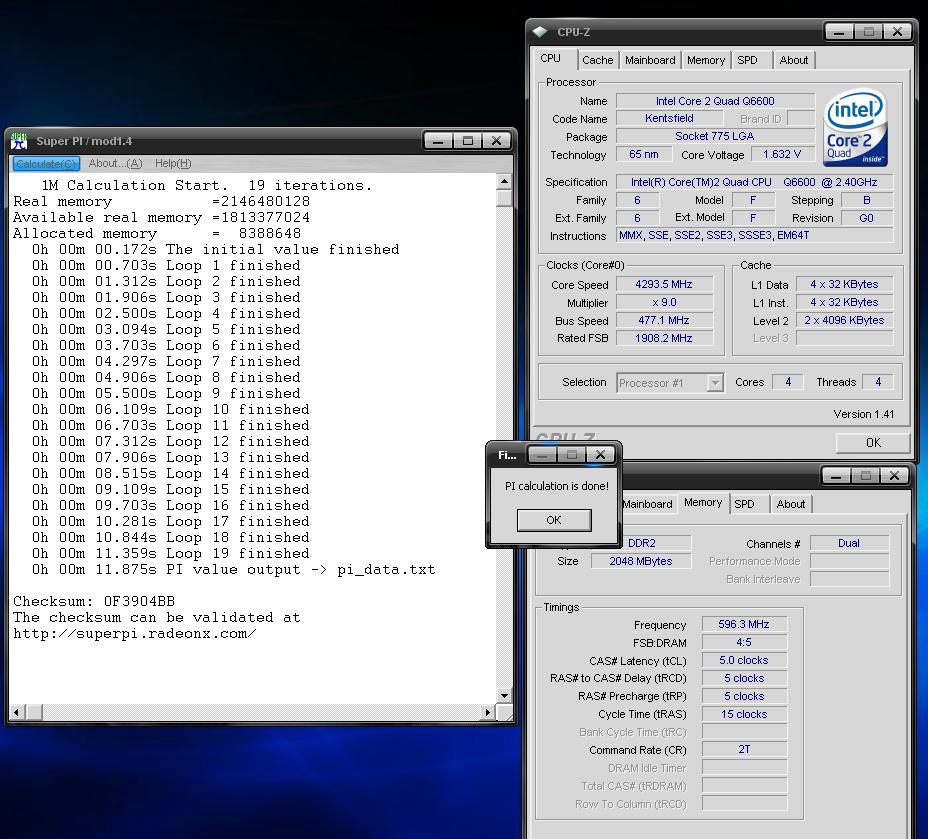This screenshot has width=928, height=839.
Task: Click the Code Name value Kentsfield
Action: [x=669, y=118]
